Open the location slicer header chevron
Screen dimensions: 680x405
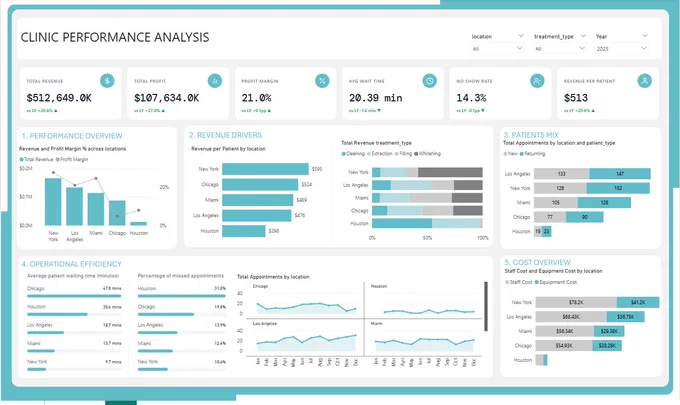click(x=520, y=36)
